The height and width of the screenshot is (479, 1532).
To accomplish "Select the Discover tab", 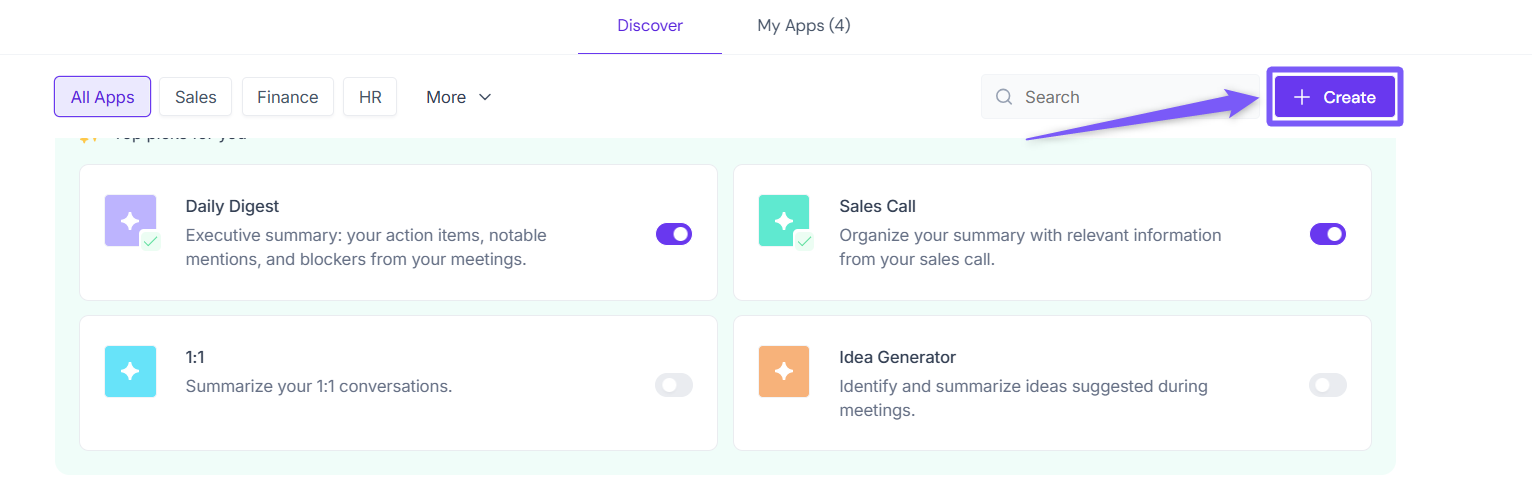I will tap(650, 26).
